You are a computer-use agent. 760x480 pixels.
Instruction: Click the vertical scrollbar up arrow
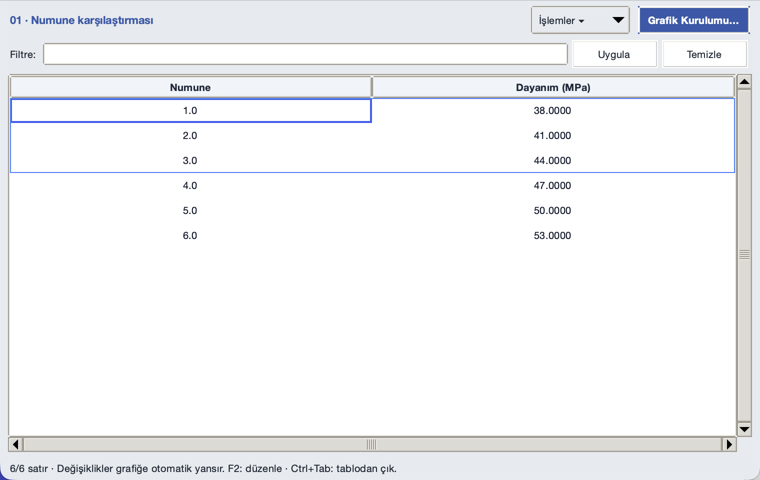pyautogui.click(x=744, y=82)
